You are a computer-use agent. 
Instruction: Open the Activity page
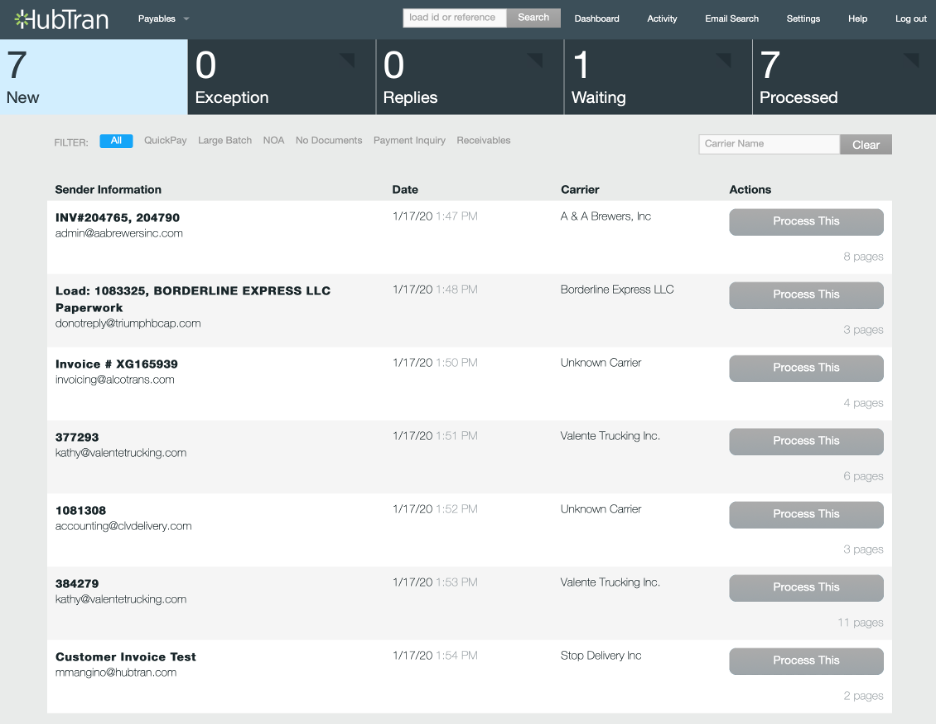point(662,19)
